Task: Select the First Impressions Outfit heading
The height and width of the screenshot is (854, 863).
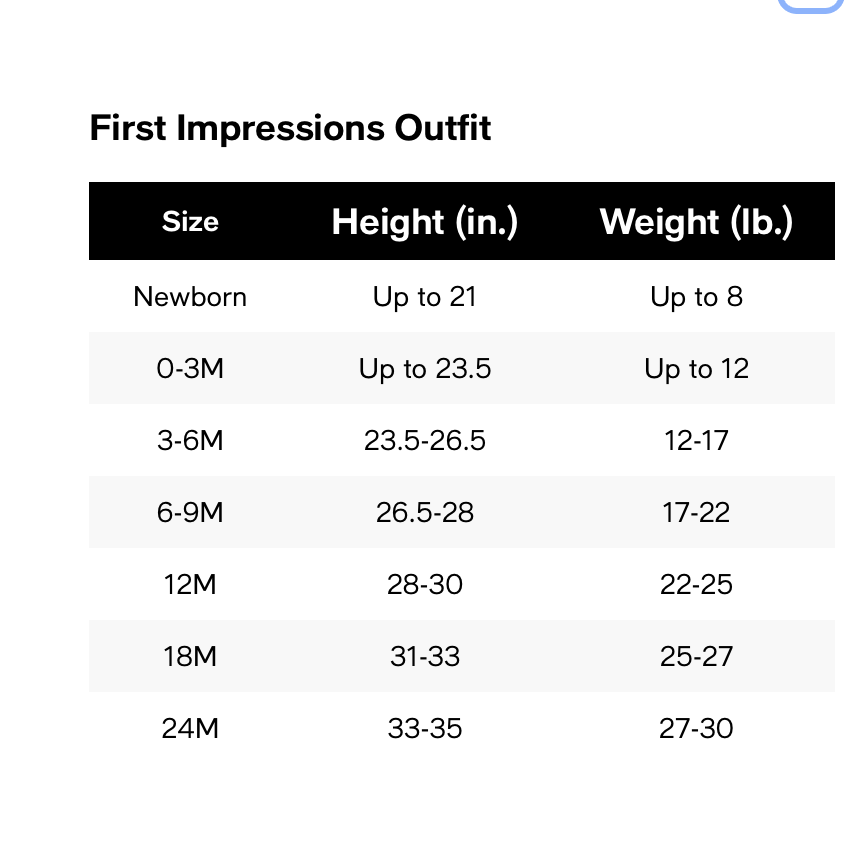Action: [290, 128]
